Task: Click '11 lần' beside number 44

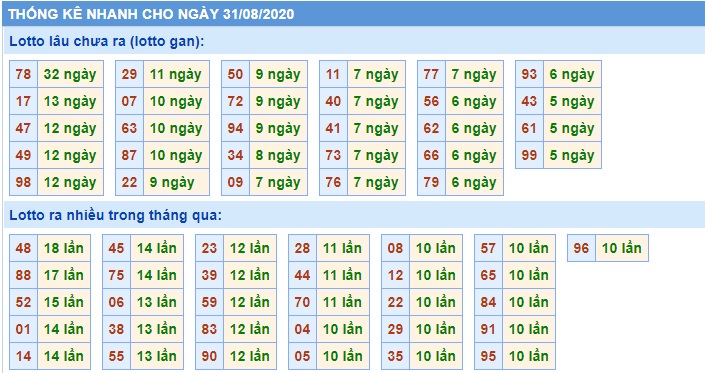Action: pyautogui.click(x=344, y=275)
